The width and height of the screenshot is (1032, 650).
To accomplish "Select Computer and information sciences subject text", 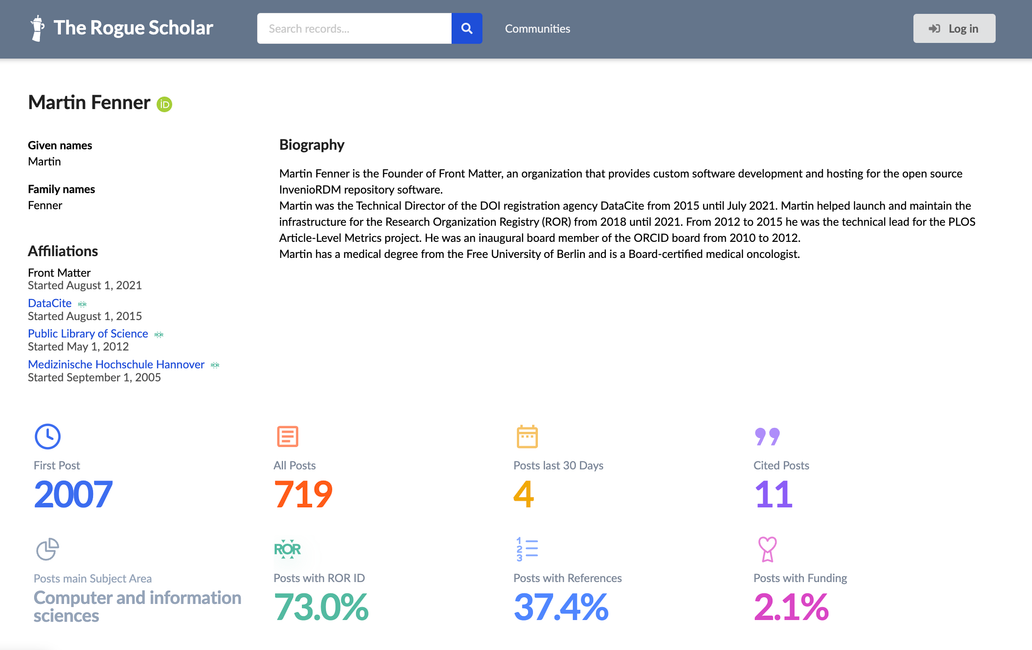I will click(138, 607).
